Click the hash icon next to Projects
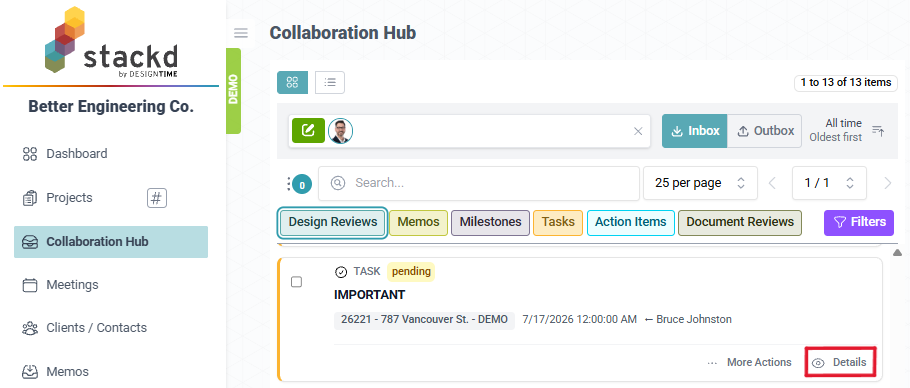The image size is (910, 388). pyautogui.click(x=156, y=198)
